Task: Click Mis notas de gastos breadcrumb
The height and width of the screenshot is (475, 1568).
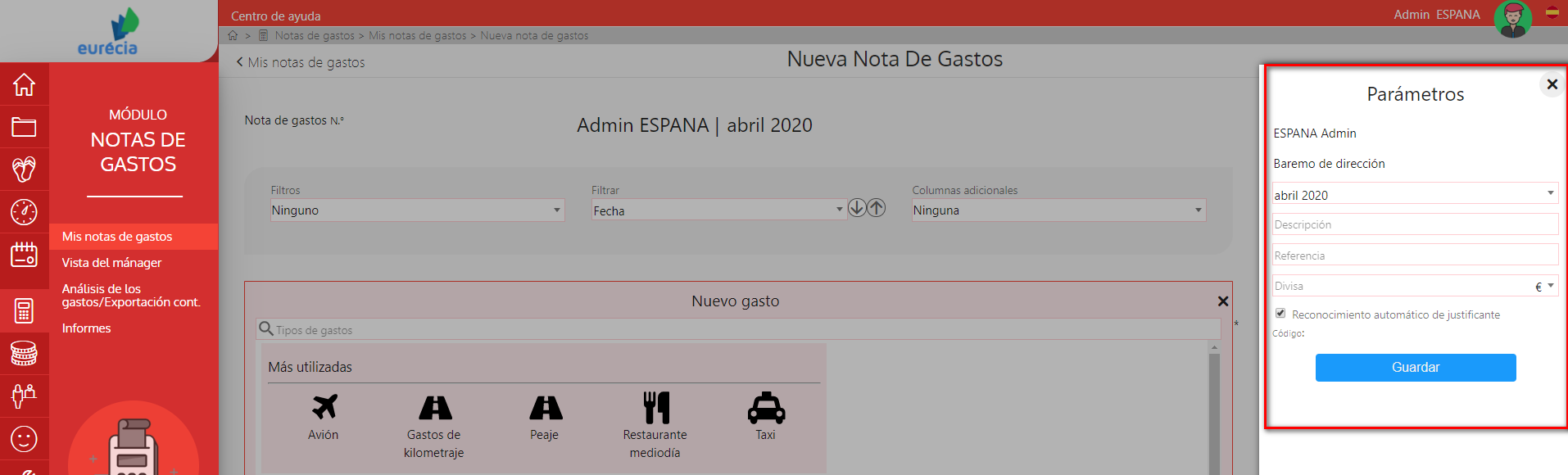Action: 418,35
